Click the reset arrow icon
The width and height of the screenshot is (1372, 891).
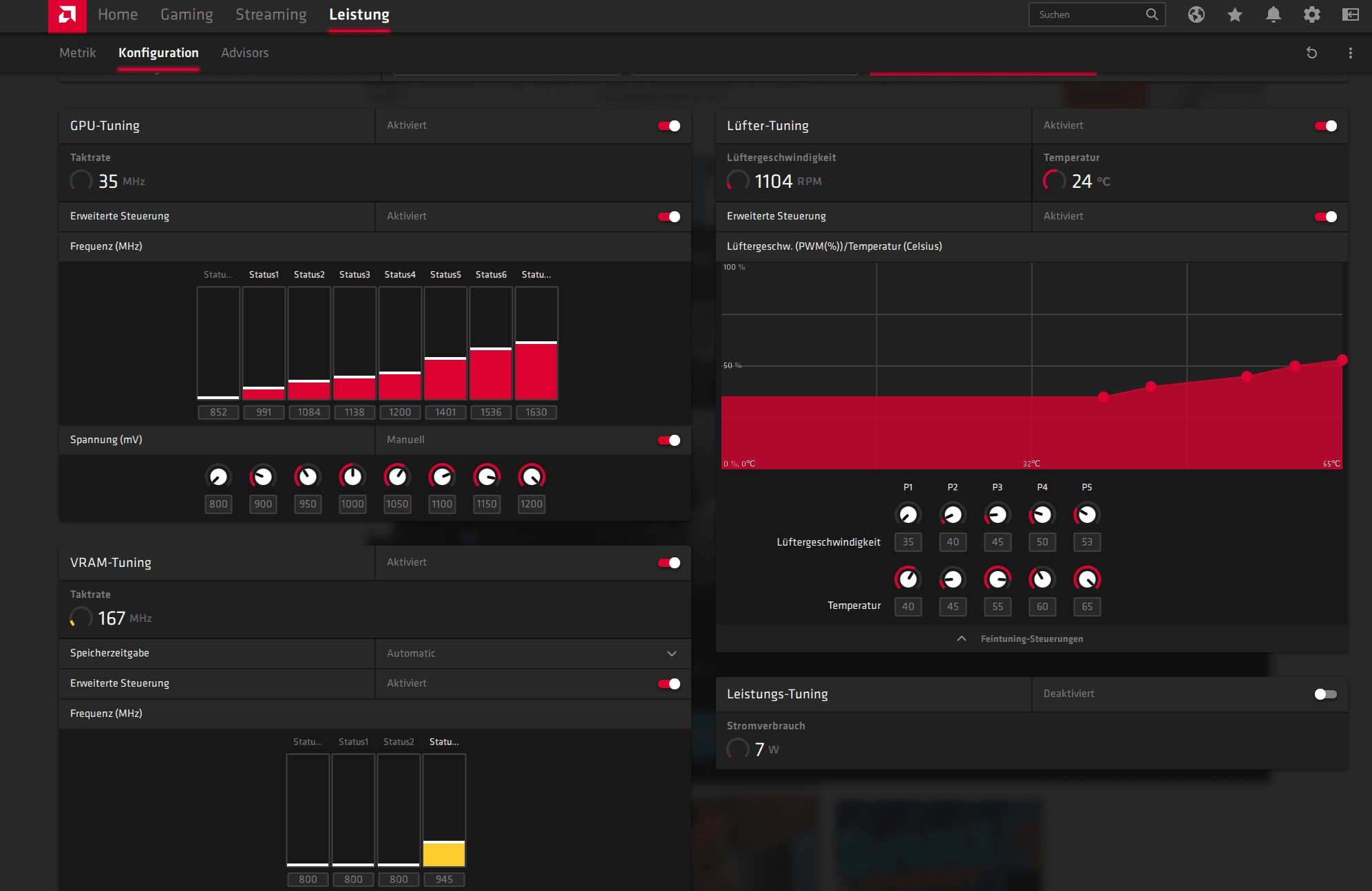pyautogui.click(x=1311, y=53)
